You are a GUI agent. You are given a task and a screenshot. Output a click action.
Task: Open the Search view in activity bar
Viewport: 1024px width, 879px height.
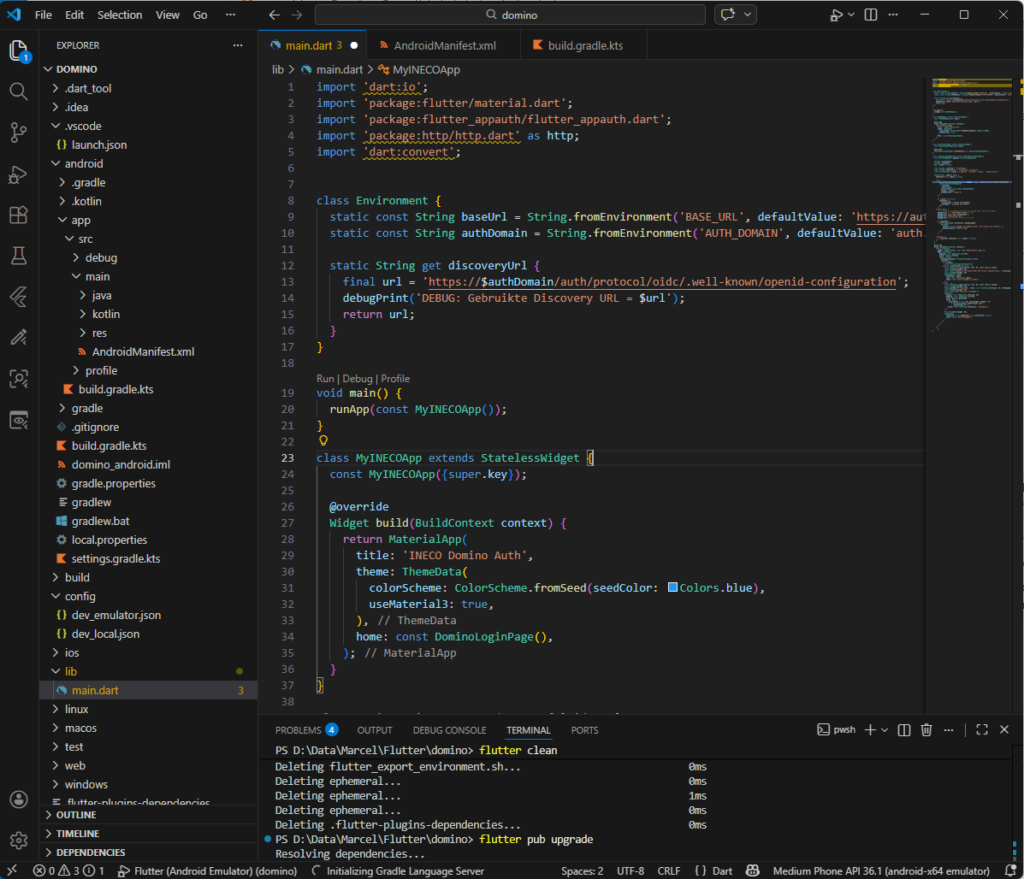[18, 91]
